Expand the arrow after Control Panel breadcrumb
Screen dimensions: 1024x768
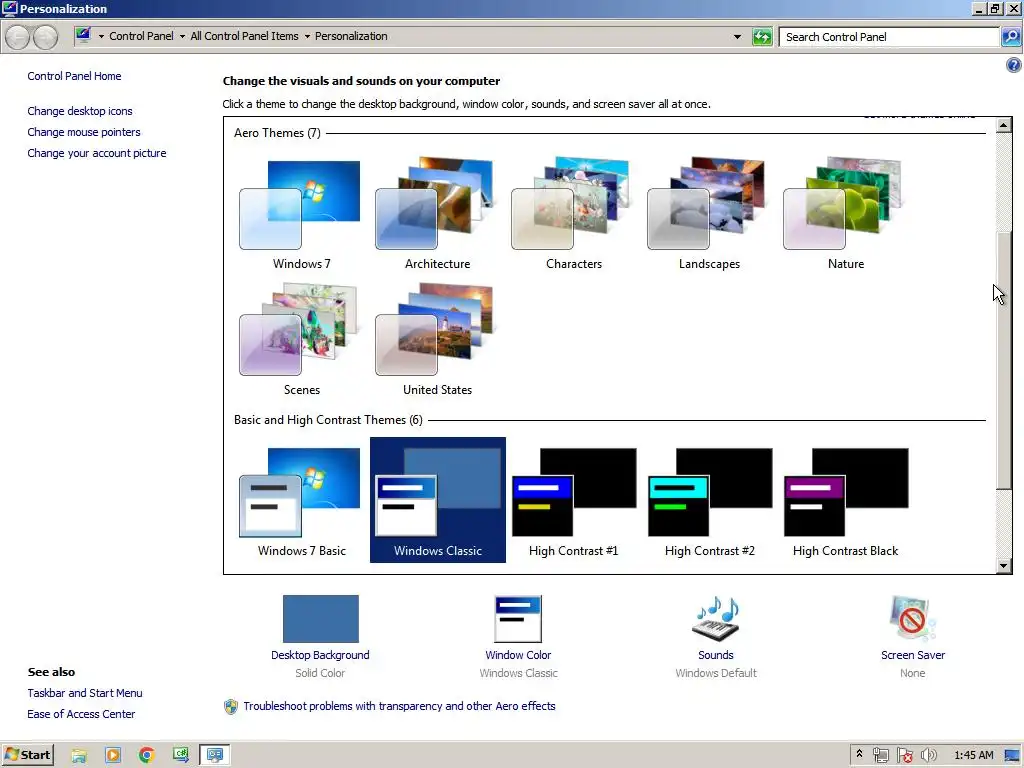182,37
